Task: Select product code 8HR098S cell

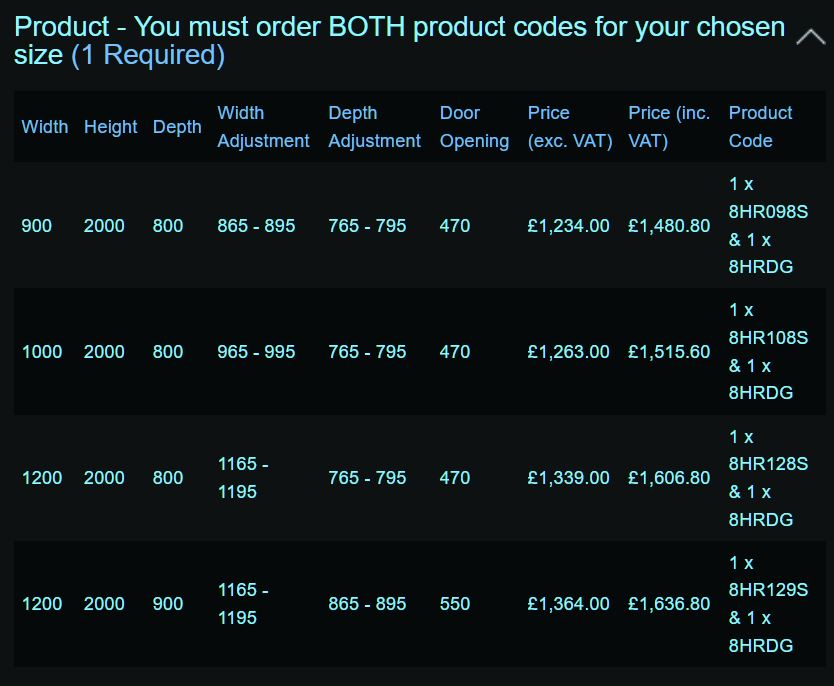Action: click(767, 226)
